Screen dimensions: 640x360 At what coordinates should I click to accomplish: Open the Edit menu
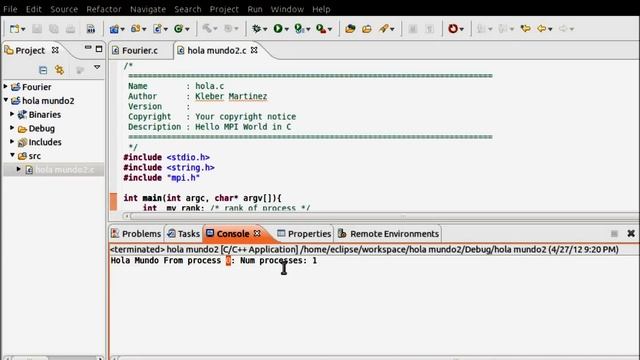pyautogui.click(x=33, y=9)
